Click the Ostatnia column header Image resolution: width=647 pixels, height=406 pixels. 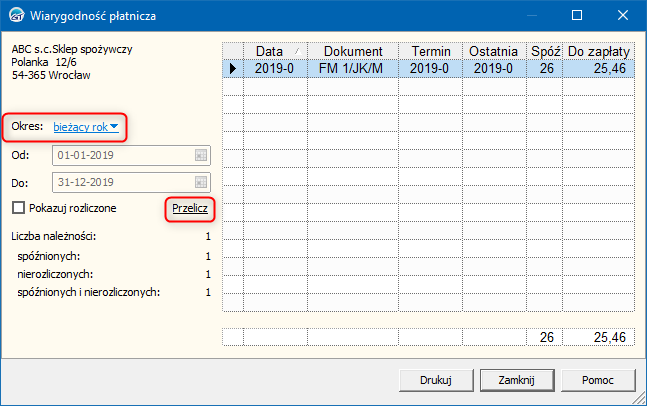coord(493,50)
